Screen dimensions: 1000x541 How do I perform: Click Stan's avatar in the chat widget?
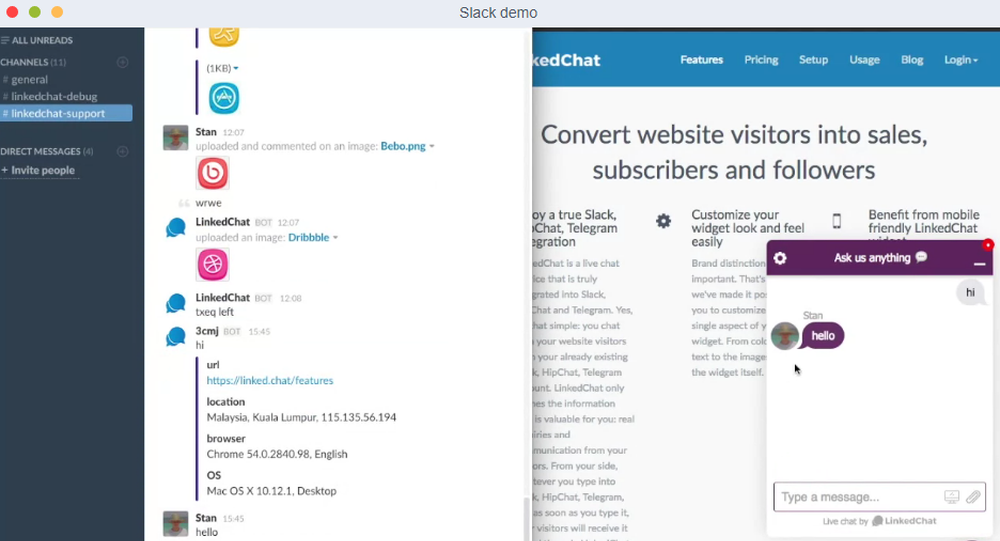coord(785,336)
